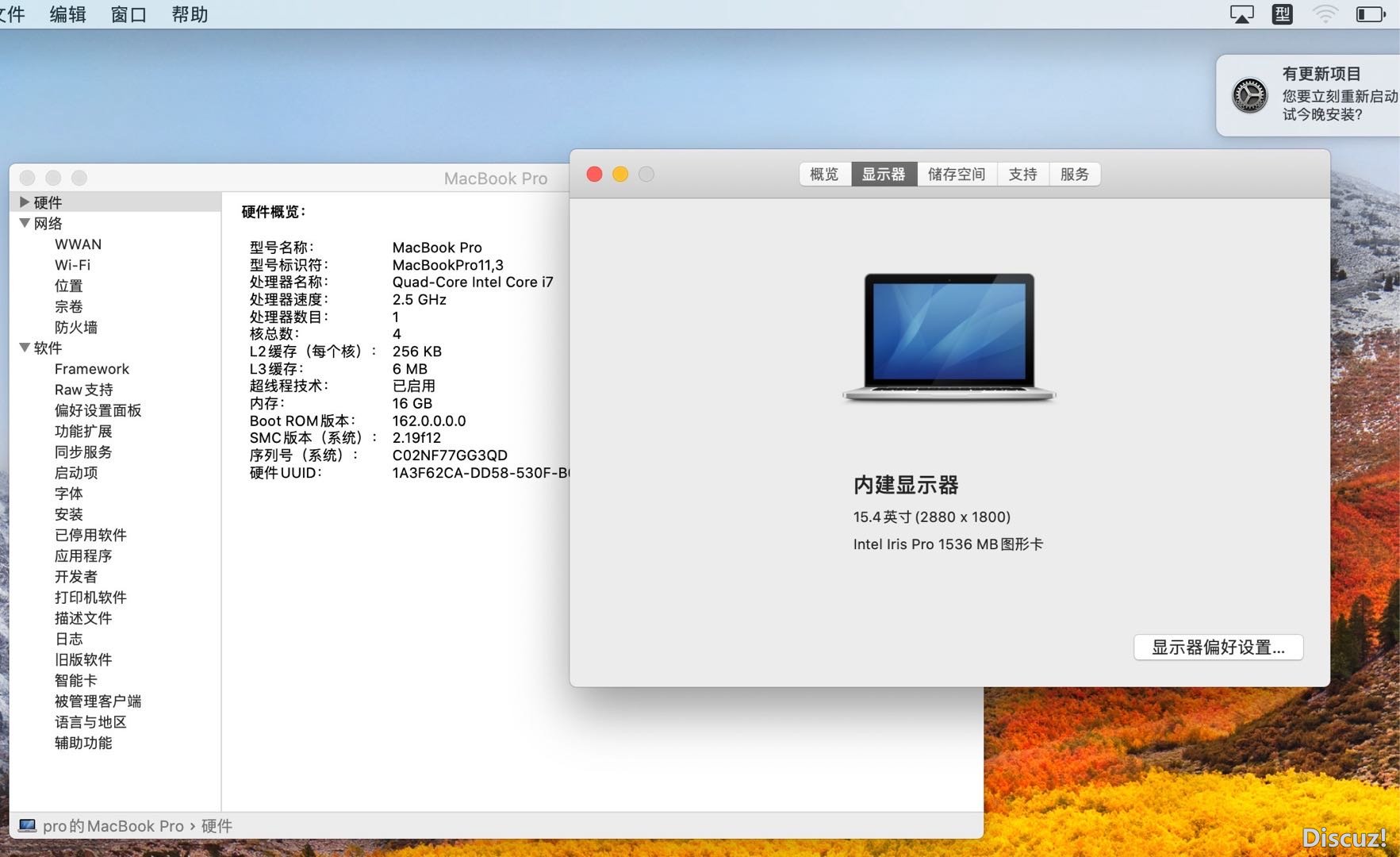Click the AirPlay icon in menu bar
This screenshot has height=857, width=1400.
click(1242, 14)
